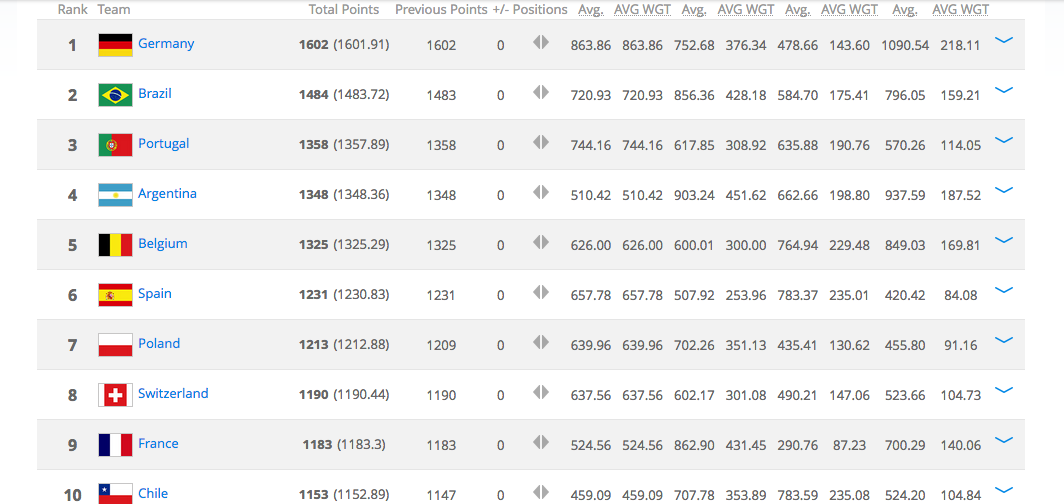Click the Argentina flag icon

[115, 195]
